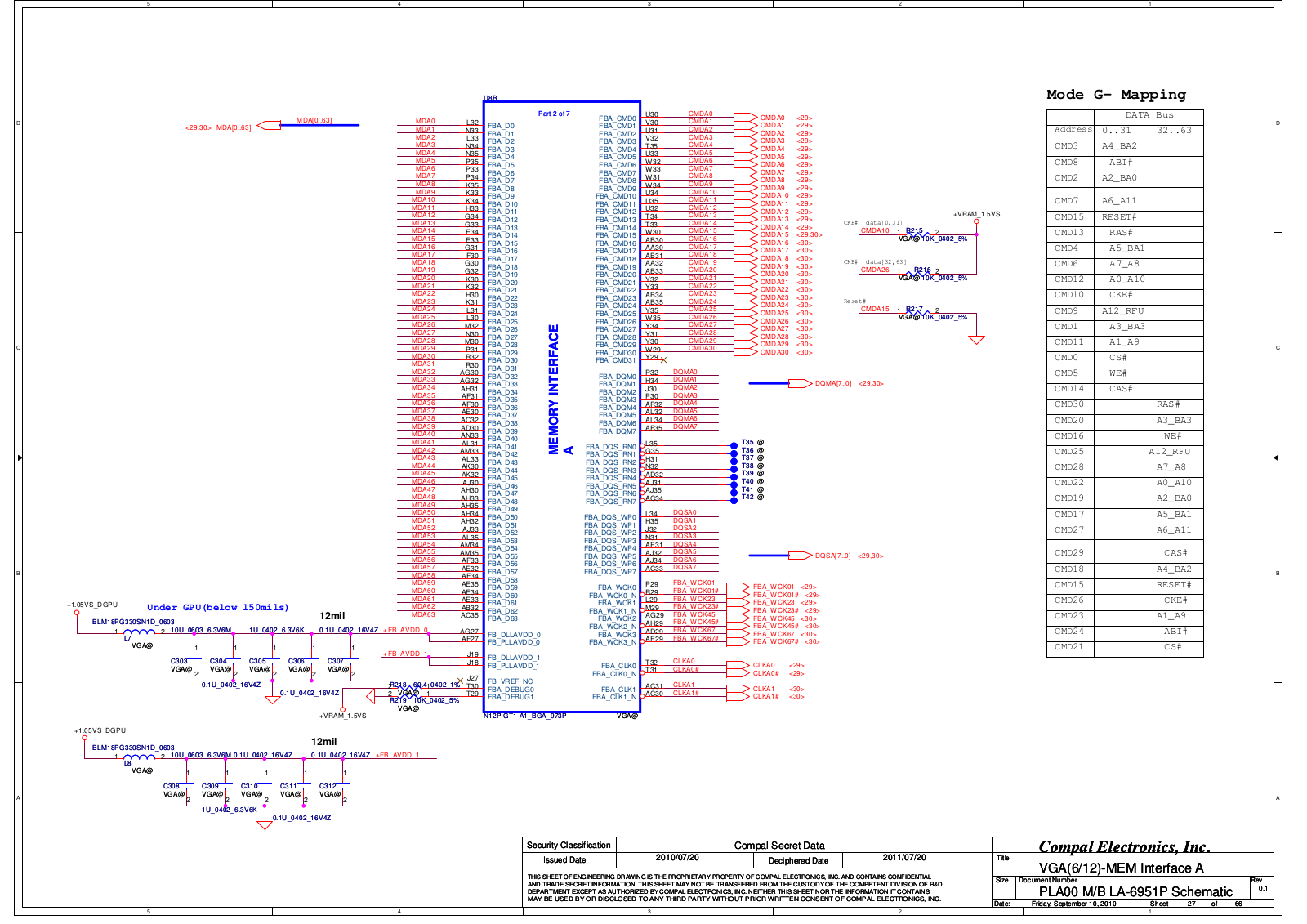
Task: Click the CMD12 address cell
Action: pos(1069,279)
